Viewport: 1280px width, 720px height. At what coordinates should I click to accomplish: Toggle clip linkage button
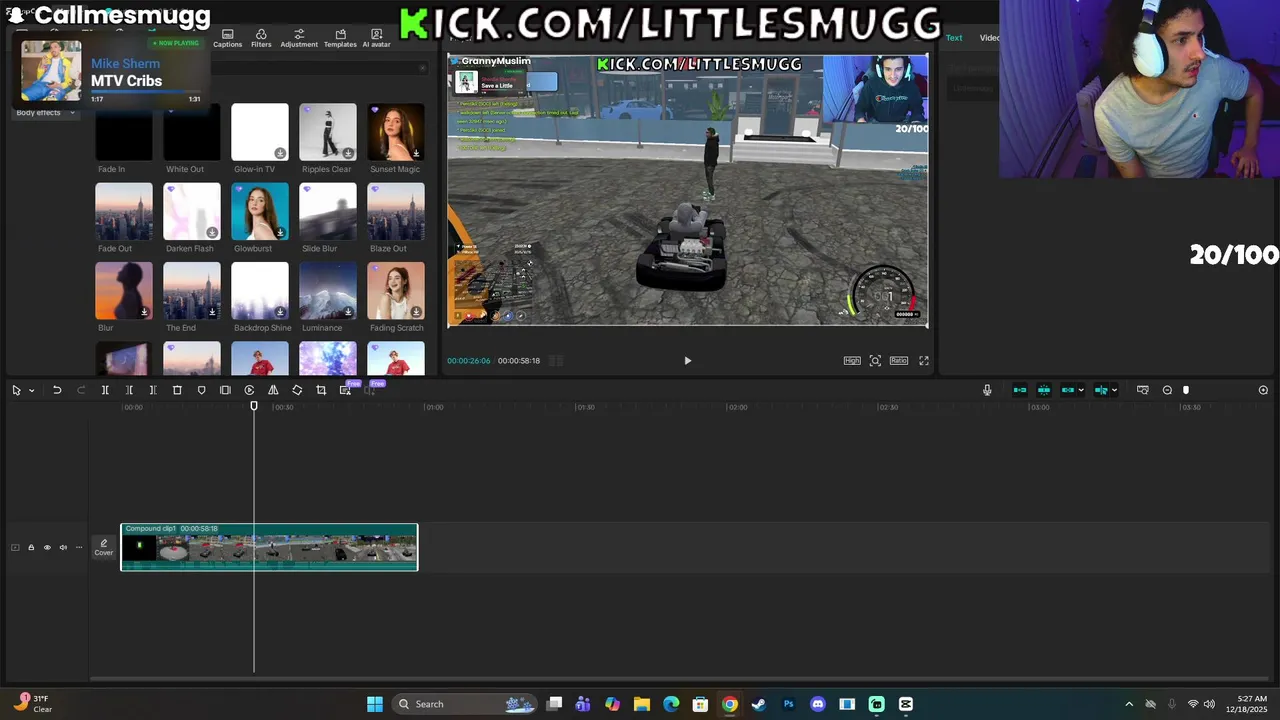click(x=1068, y=390)
